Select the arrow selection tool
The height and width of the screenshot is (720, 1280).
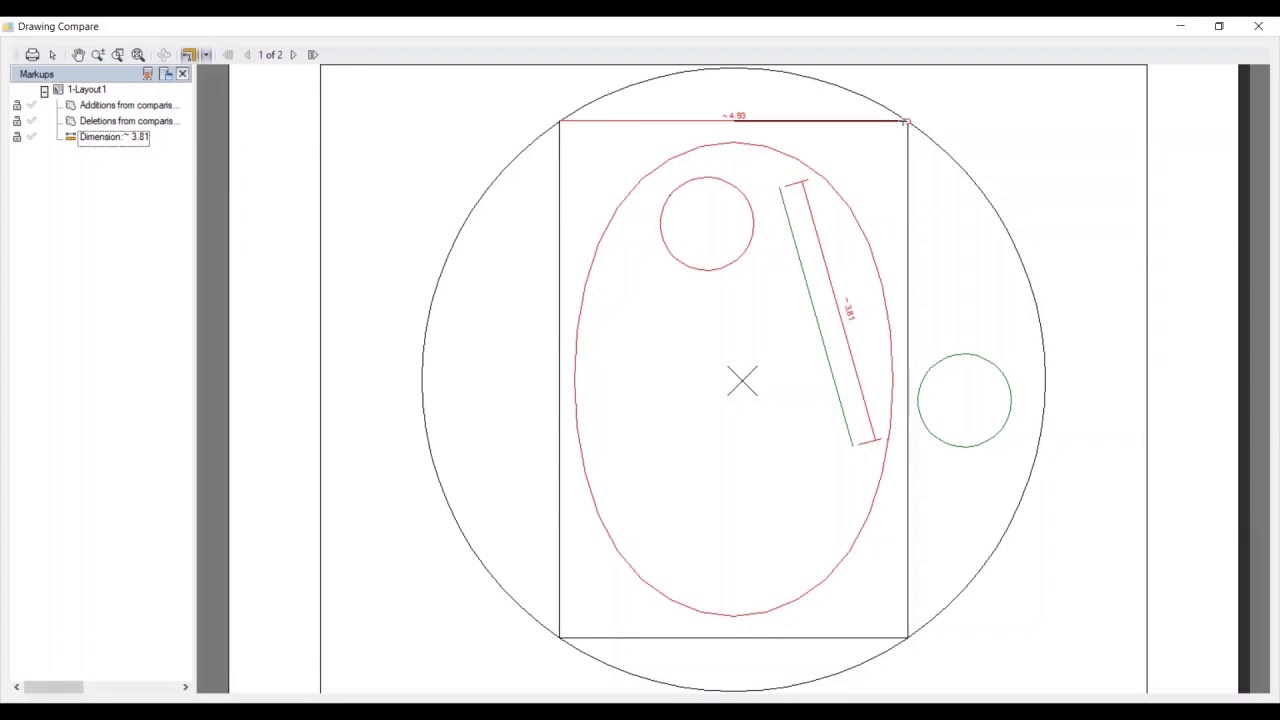click(x=52, y=55)
